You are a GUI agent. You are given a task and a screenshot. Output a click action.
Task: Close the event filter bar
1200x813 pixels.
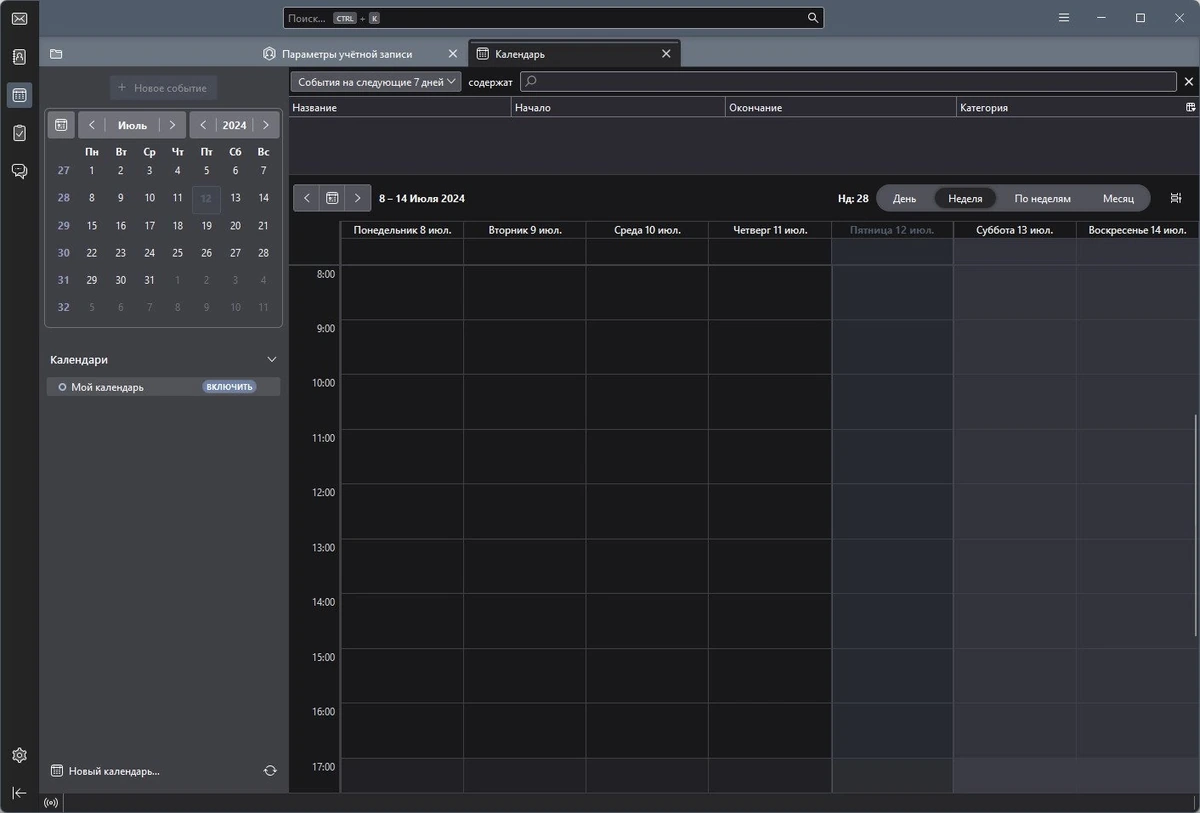(x=1189, y=82)
